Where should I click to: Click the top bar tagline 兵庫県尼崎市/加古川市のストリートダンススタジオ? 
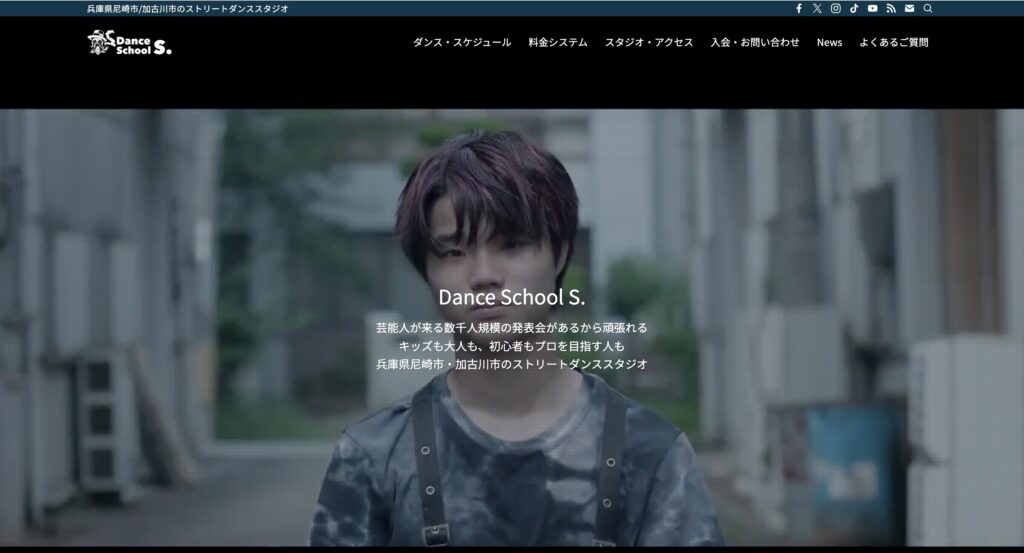click(188, 8)
